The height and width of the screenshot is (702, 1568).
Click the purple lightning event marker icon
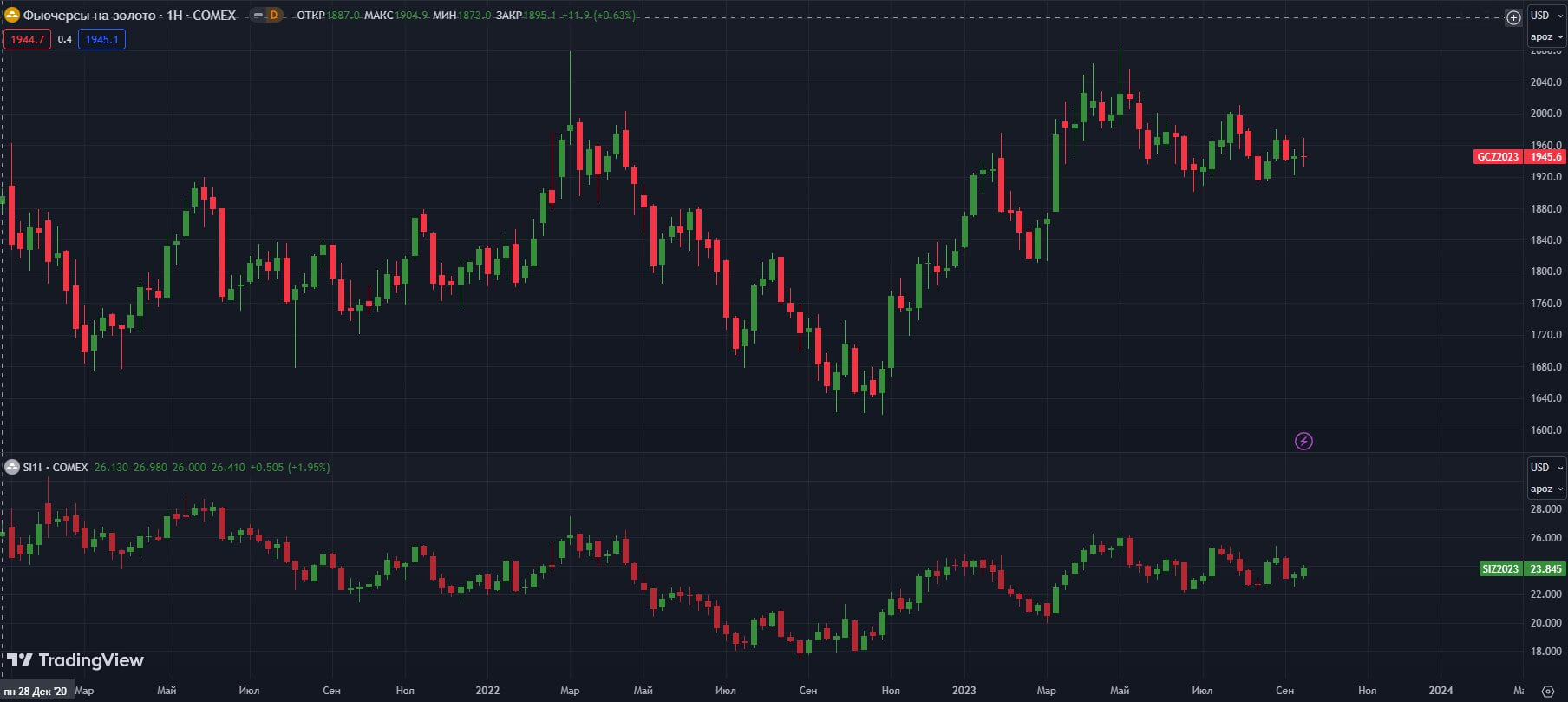pyautogui.click(x=1303, y=441)
